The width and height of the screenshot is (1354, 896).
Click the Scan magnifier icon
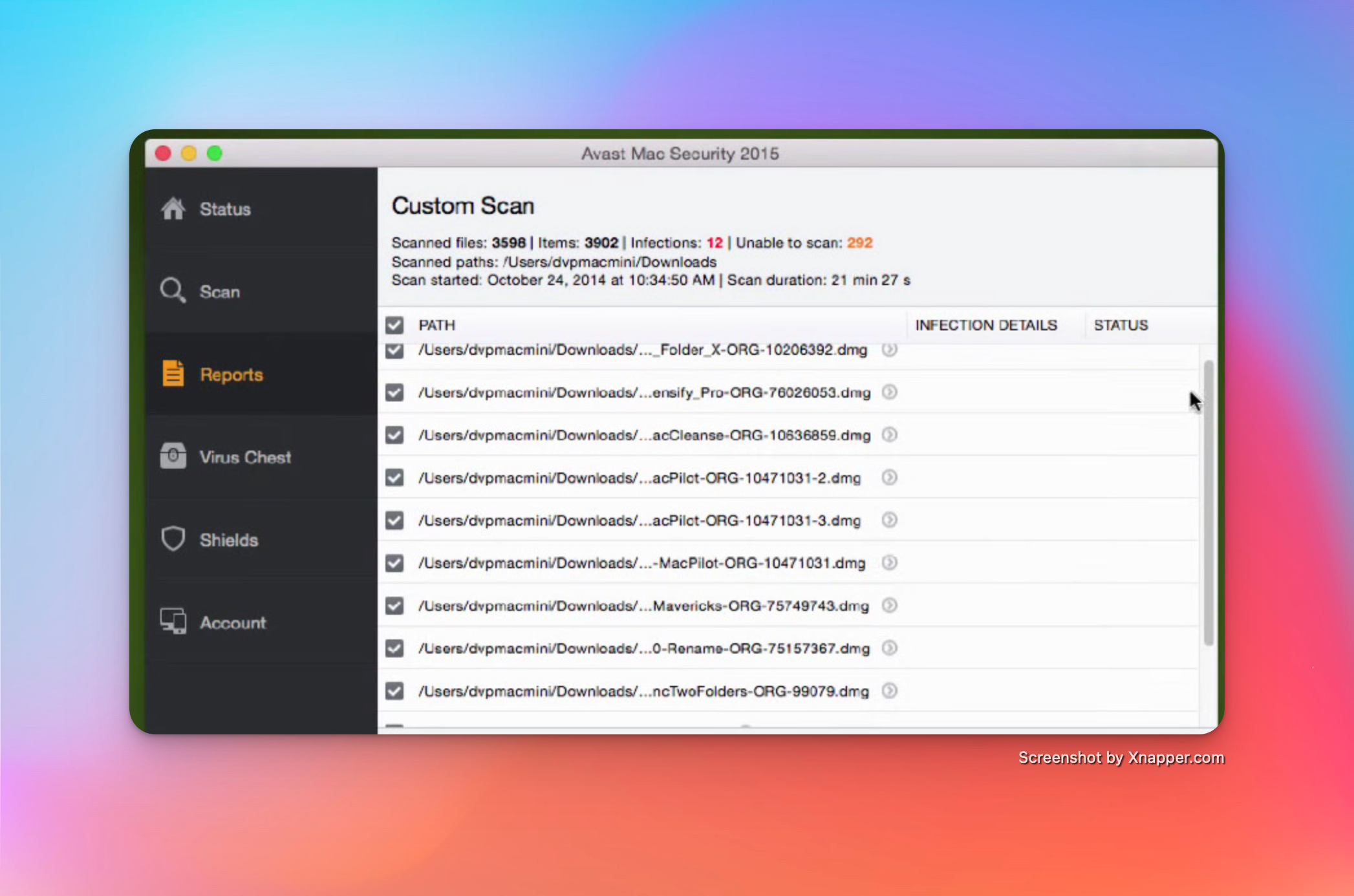(173, 291)
